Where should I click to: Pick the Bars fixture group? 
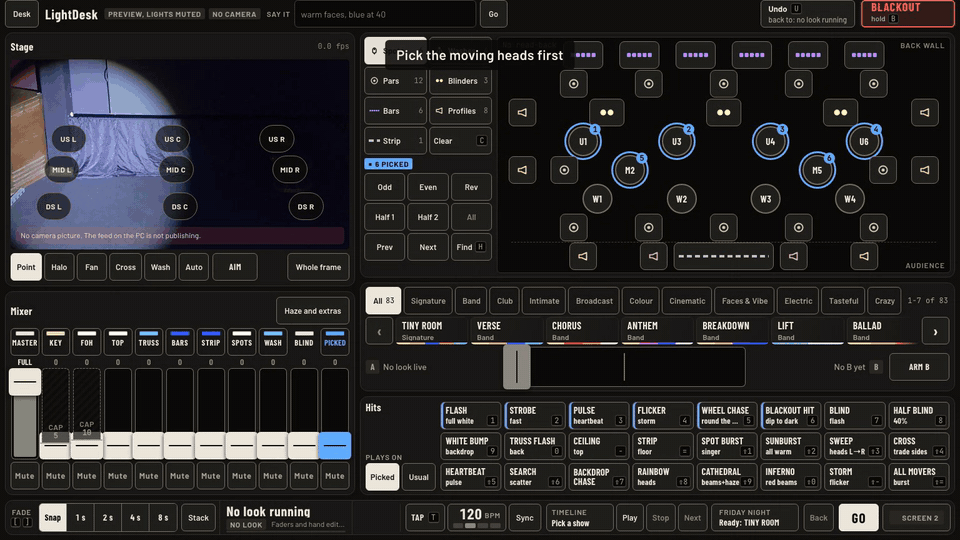(396, 111)
